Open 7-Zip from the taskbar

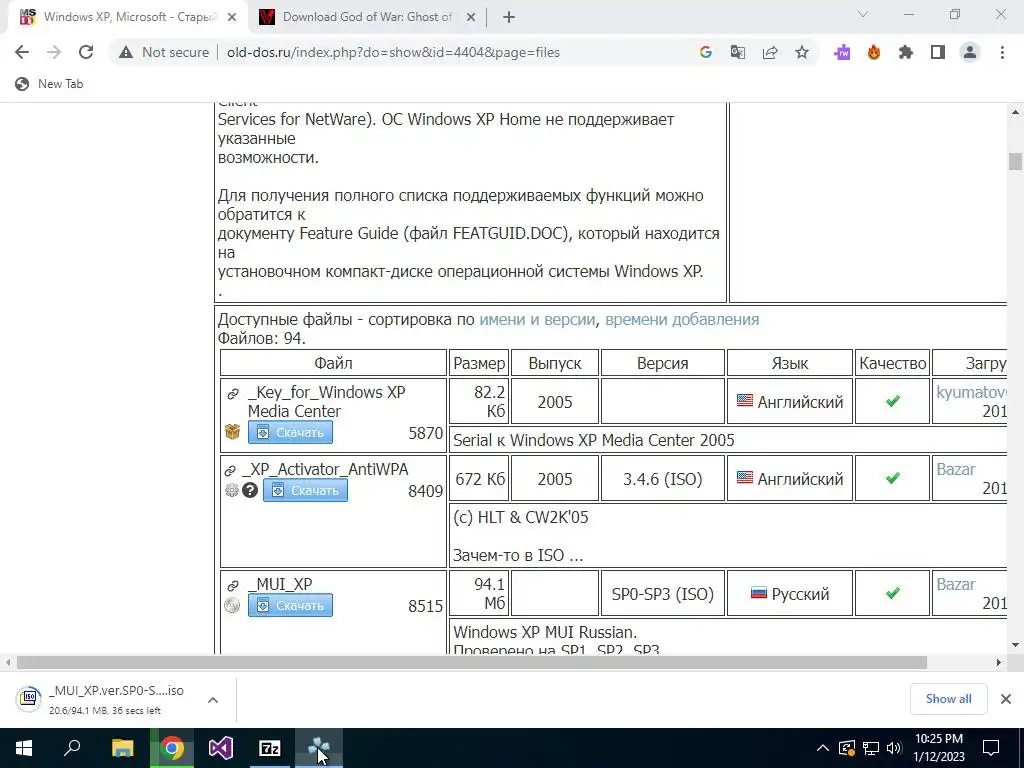point(270,748)
